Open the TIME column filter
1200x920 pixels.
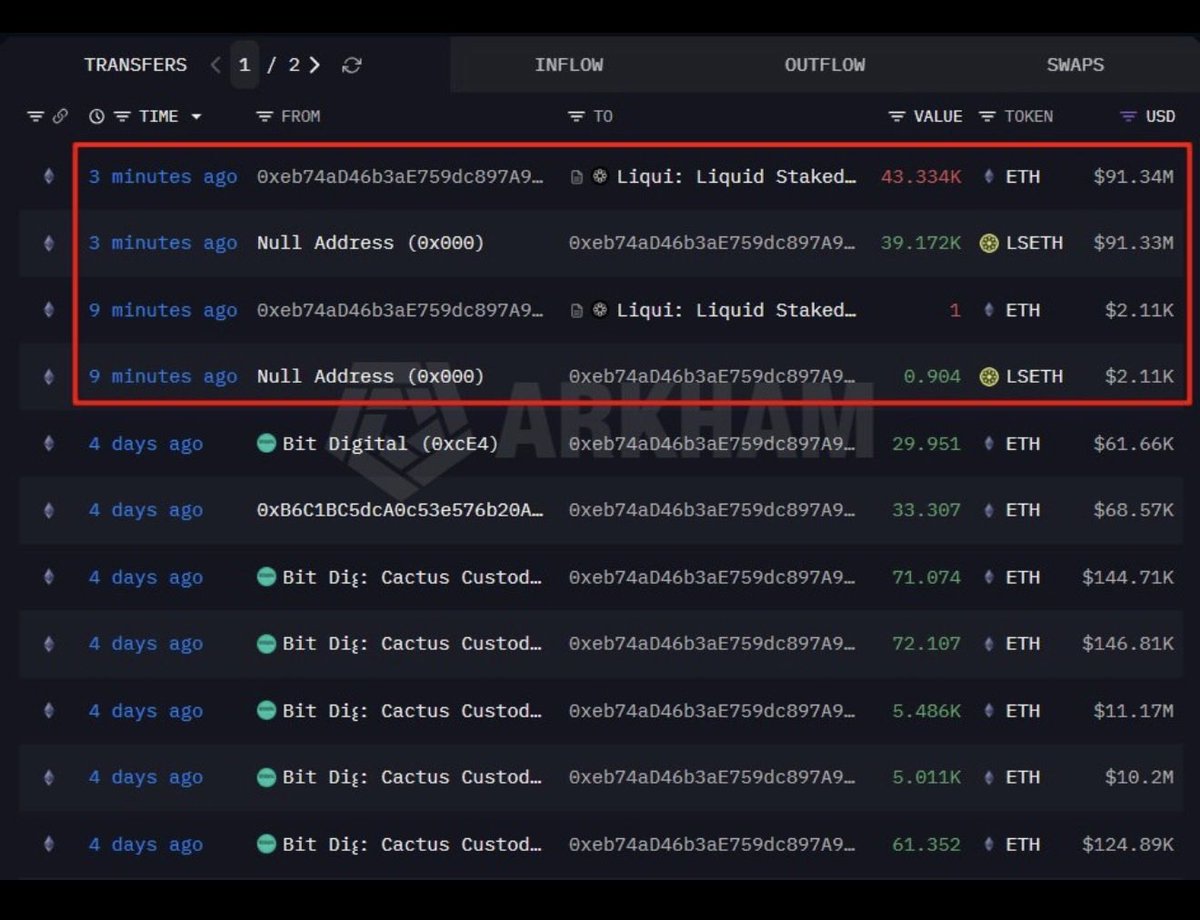coord(121,117)
